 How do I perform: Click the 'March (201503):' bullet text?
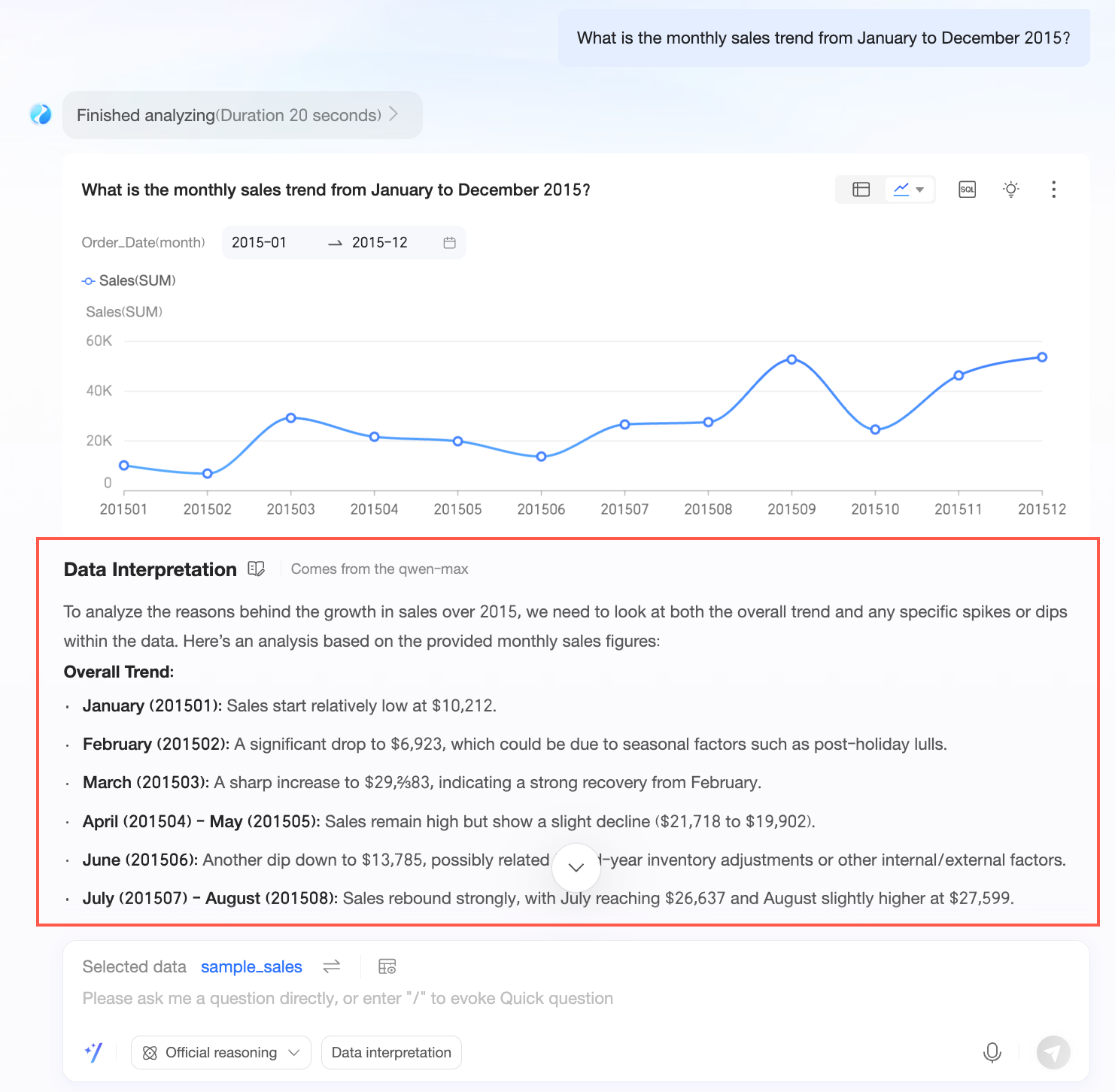tap(146, 782)
